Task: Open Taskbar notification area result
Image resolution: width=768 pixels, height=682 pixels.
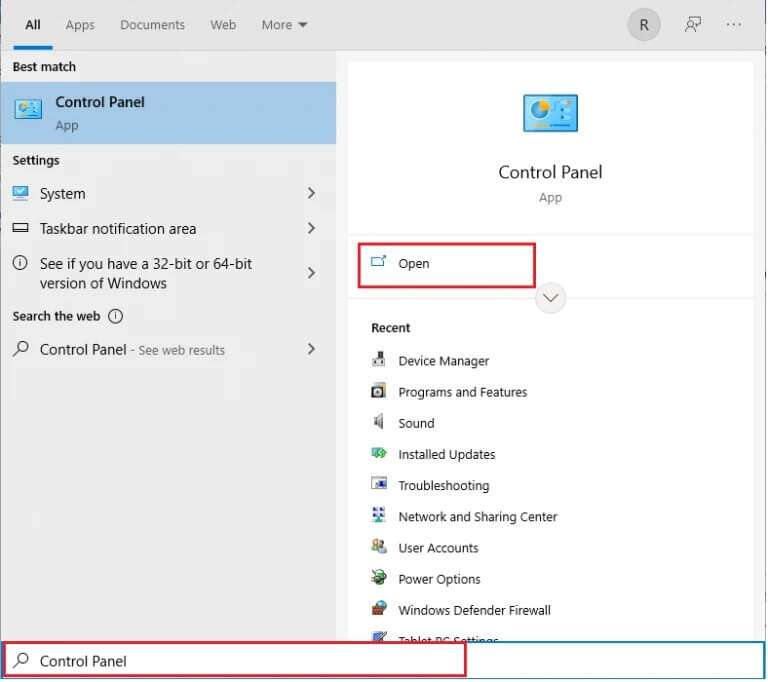Action: [x=168, y=228]
